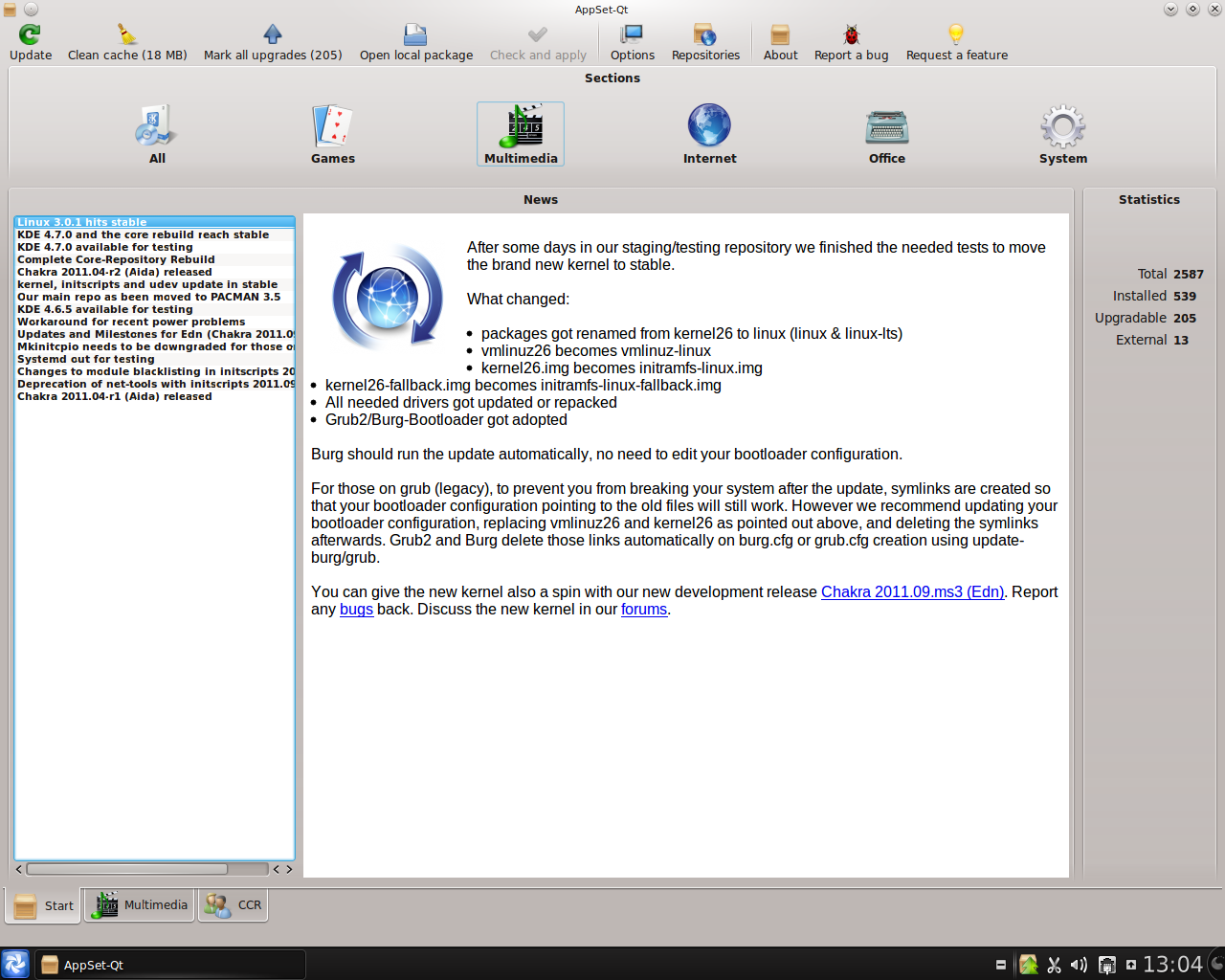Open a local package file
Viewport: 1225px width, 980px height.
416,43
